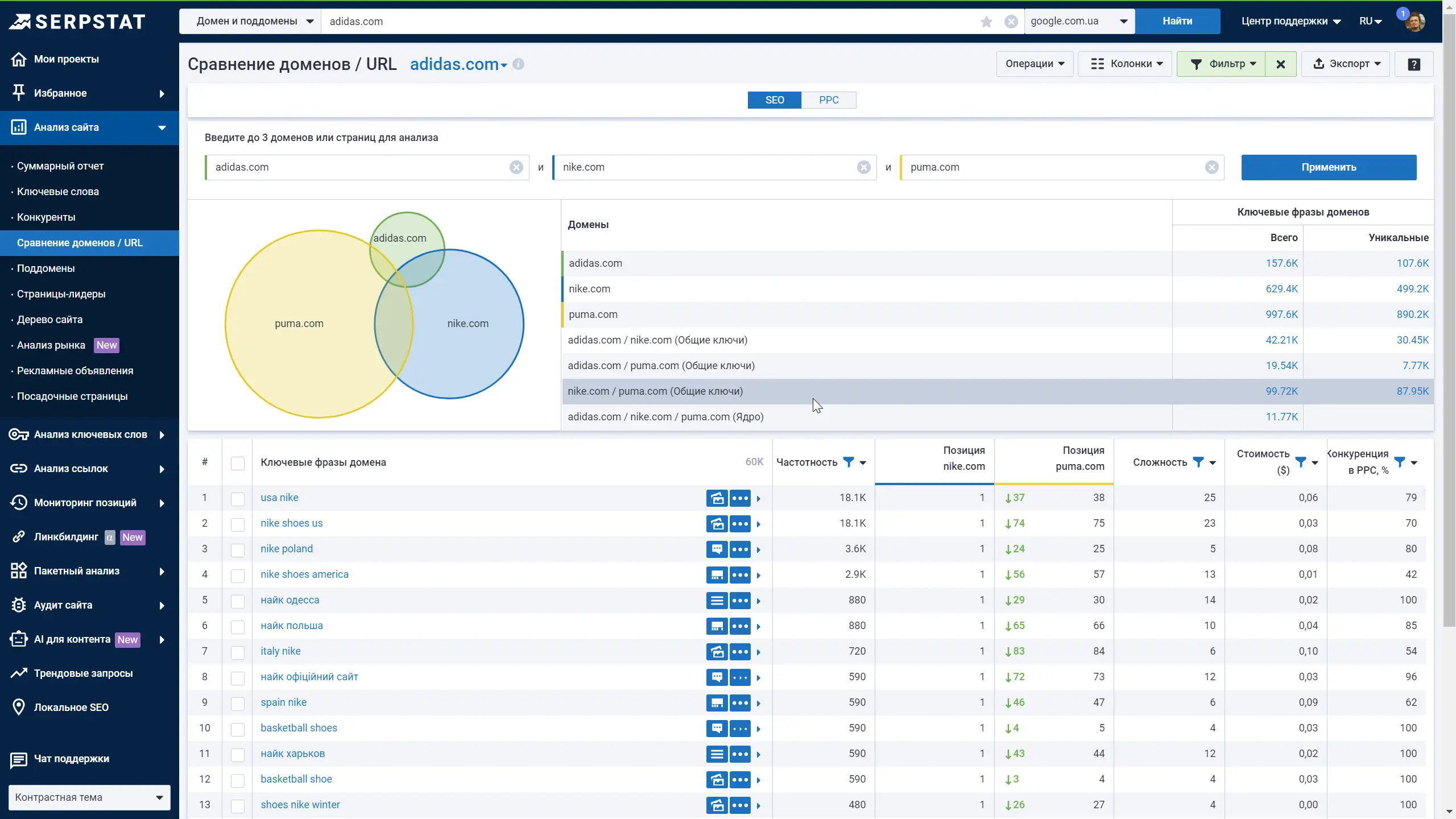Viewport: 1456px width, 819px height.
Task: Switch to the PPC tab
Action: (828, 100)
